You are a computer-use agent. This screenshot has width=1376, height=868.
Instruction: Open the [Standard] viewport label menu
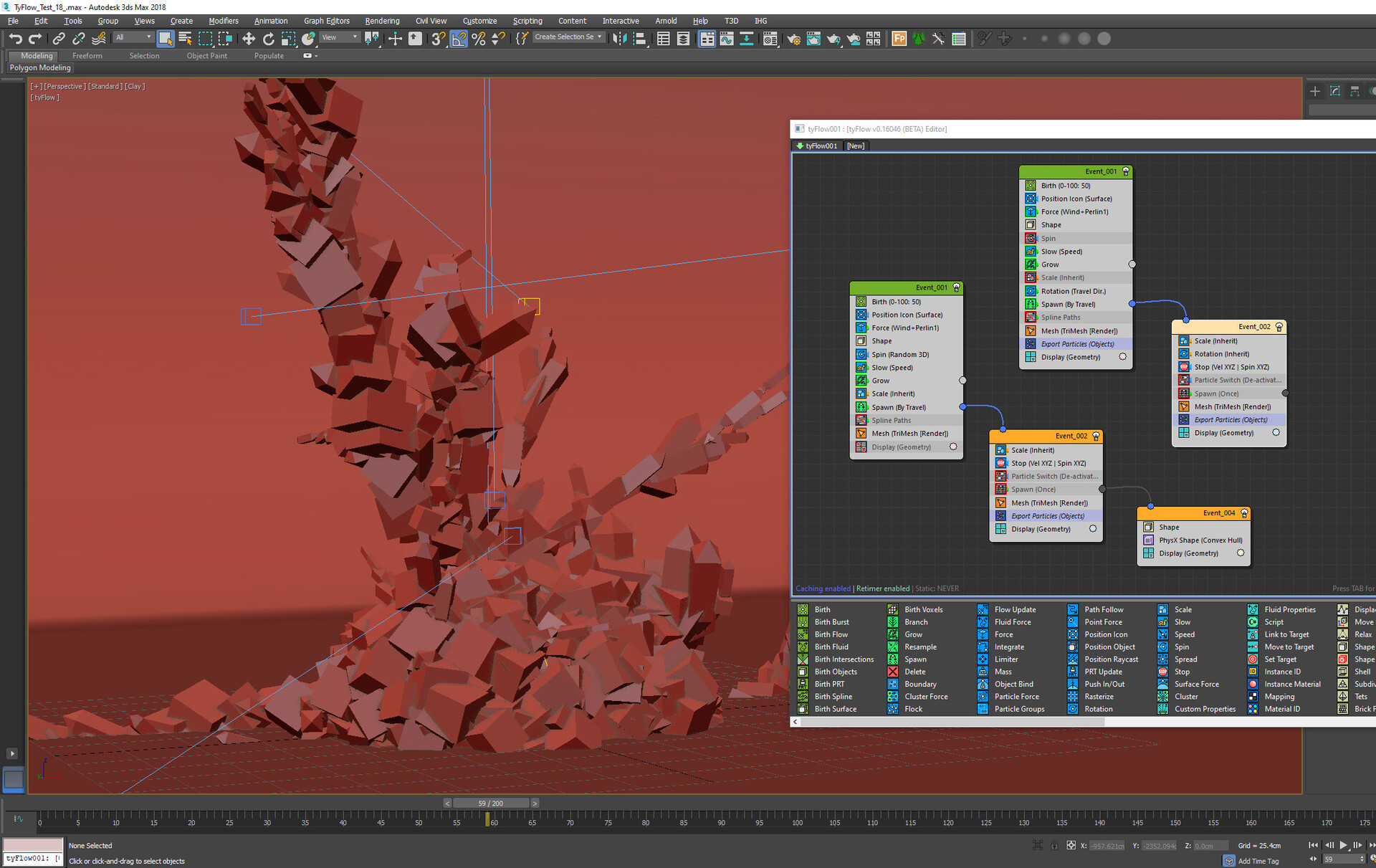[x=105, y=86]
